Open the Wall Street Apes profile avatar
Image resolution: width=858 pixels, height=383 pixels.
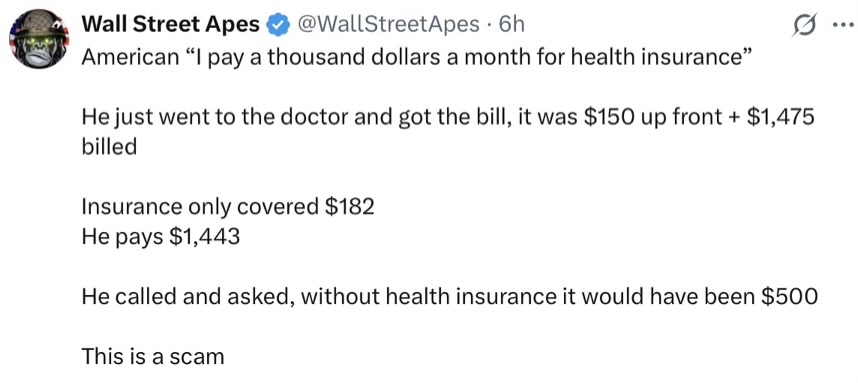[x=39, y=39]
